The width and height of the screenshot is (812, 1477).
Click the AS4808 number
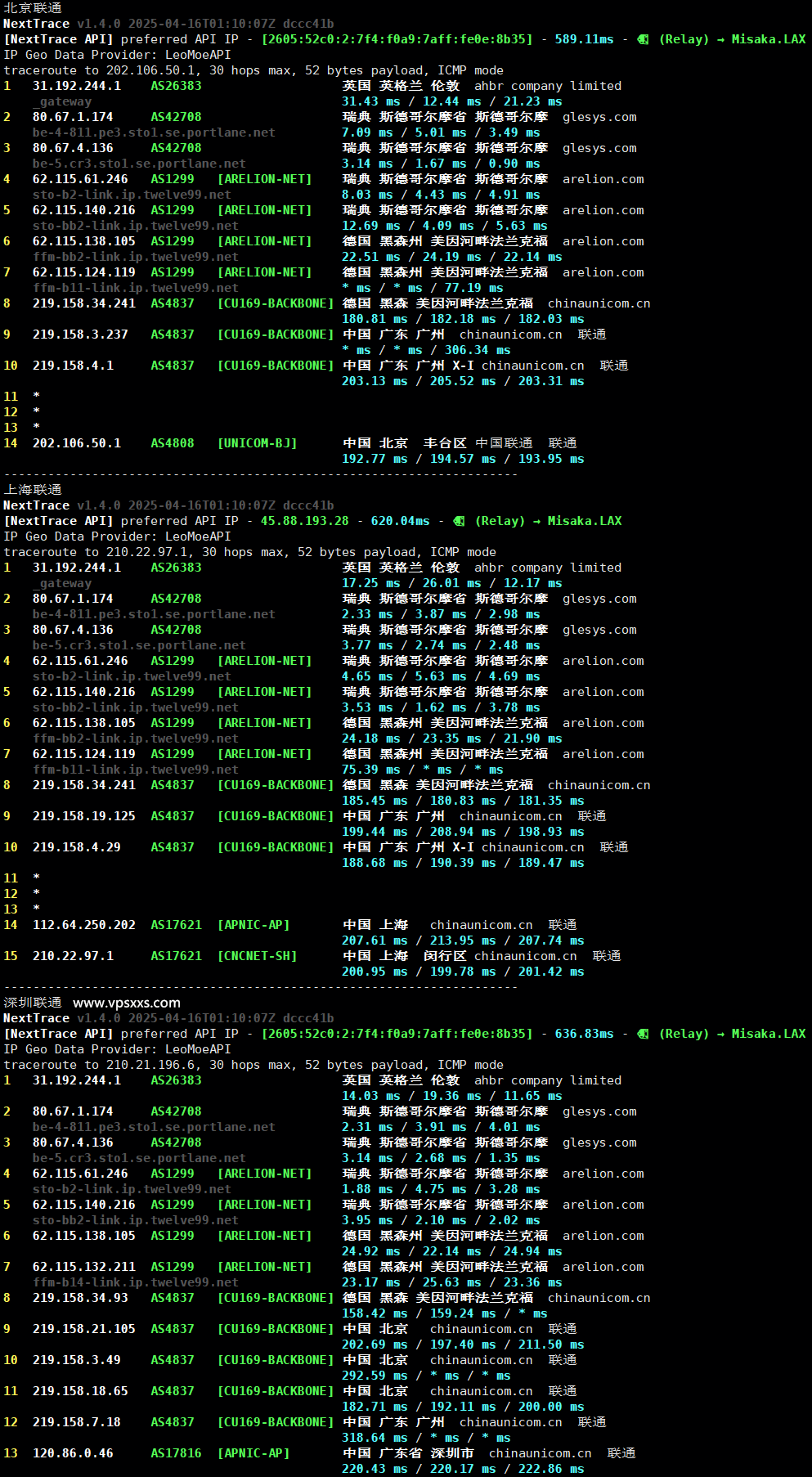(x=173, y=443)
